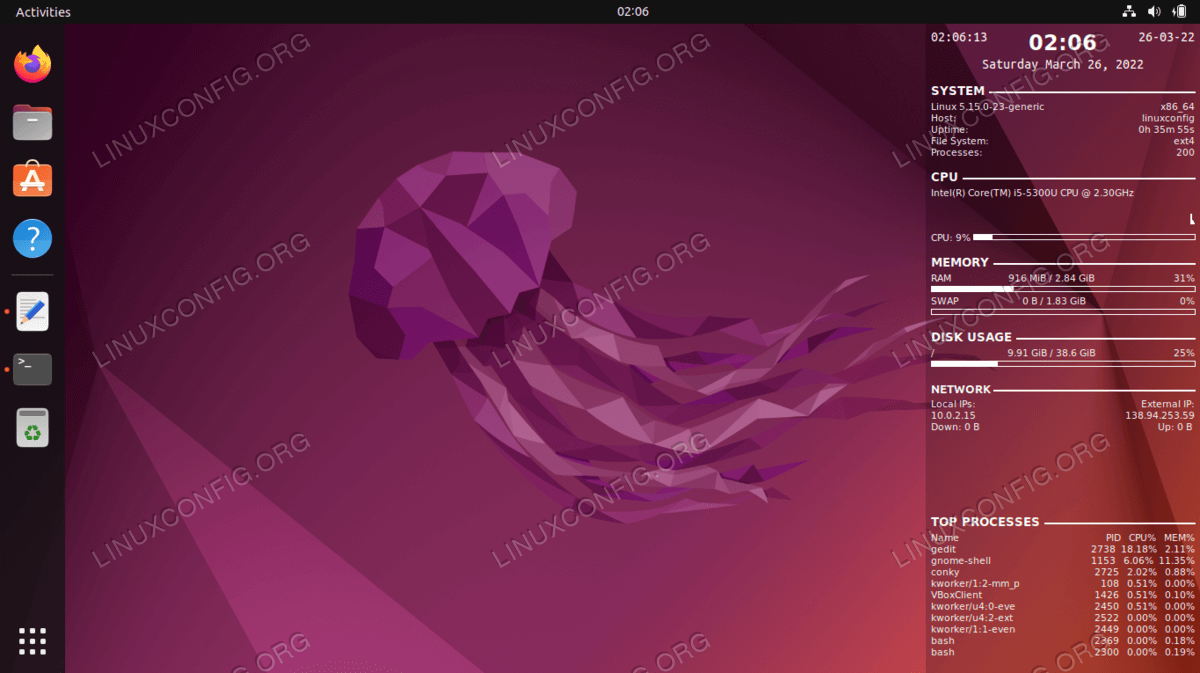
Task: Click the SYSTEM section header
Action: point(958,91)
